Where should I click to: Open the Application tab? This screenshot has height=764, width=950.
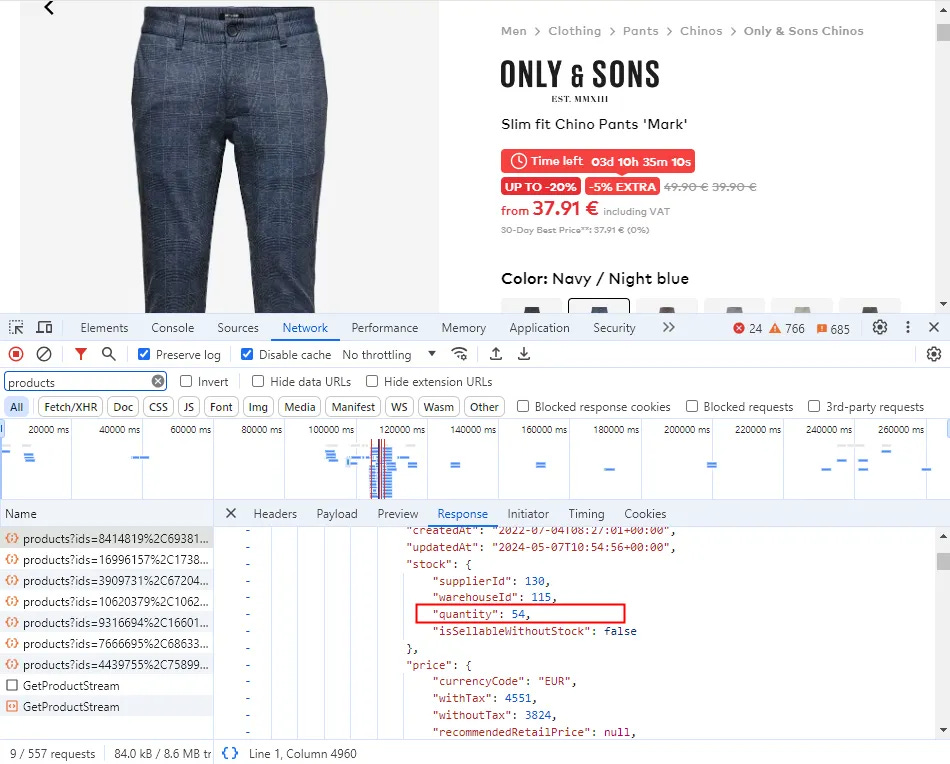(x=539, y=328)
